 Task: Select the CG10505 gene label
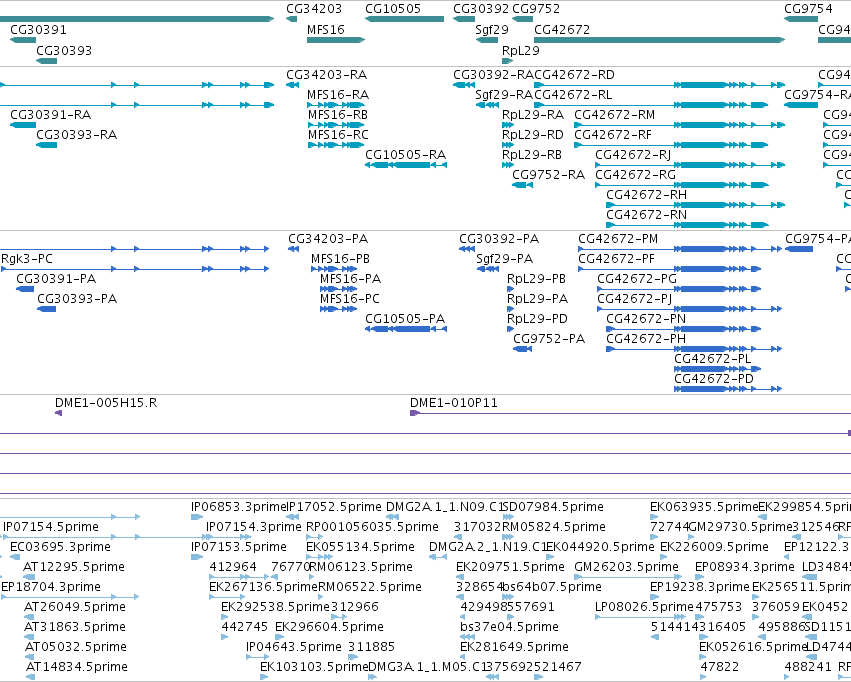tap(392, 9)
